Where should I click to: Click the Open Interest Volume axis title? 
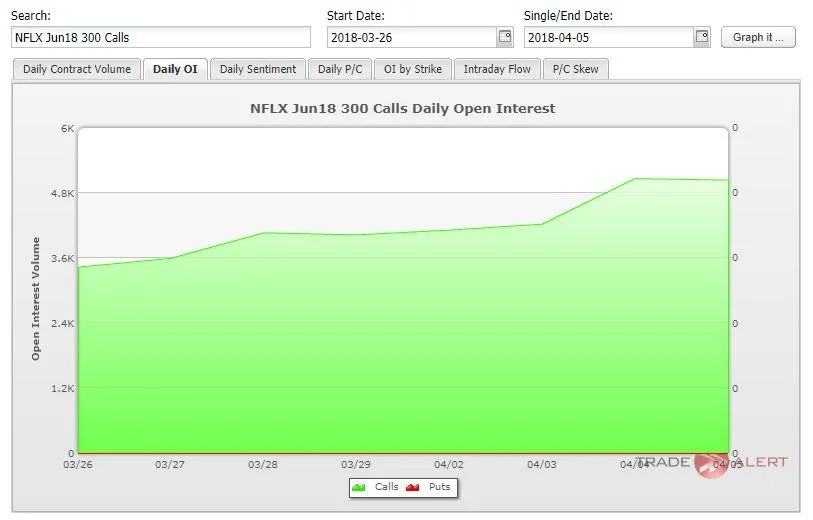36,299
